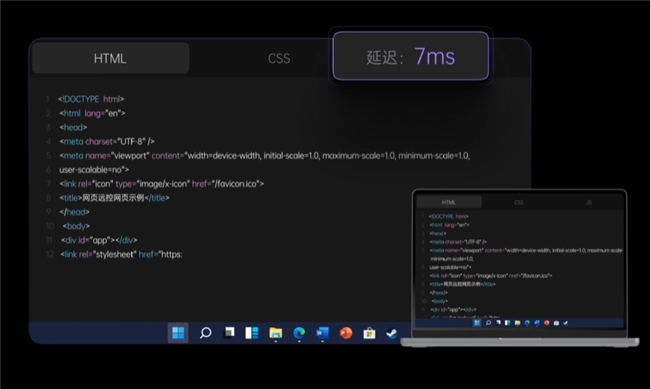Launch File Explorer from the taskbar
The height and width of the screenshot is (389, 650).
[275, 333]
